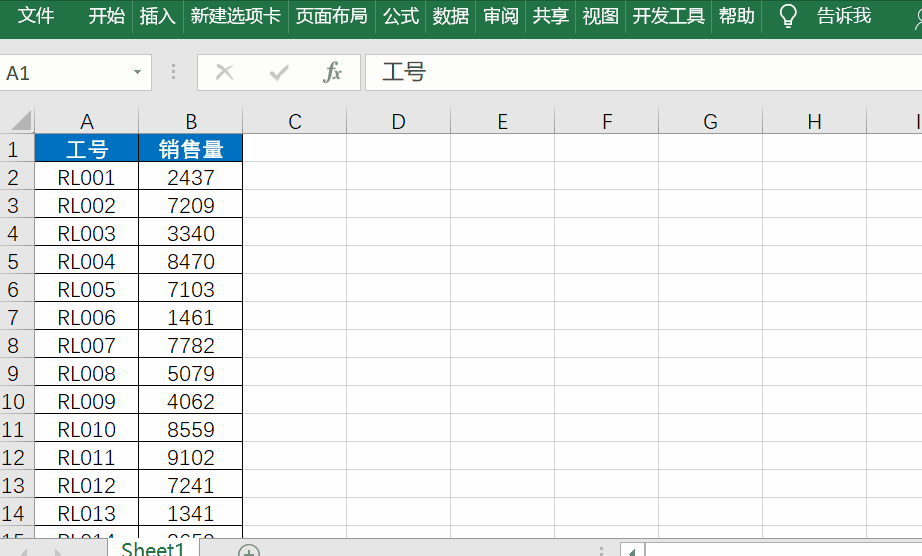Select column F header
The image size is (922, 556).
click(x=607, y=122)
